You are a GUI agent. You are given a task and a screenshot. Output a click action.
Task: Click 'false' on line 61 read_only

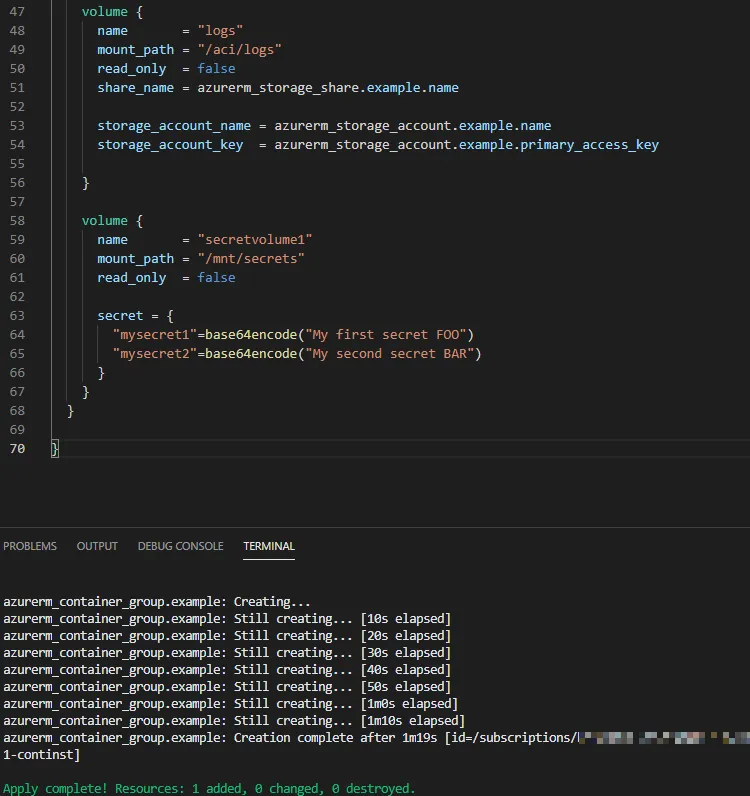click(x=216, y=278)
